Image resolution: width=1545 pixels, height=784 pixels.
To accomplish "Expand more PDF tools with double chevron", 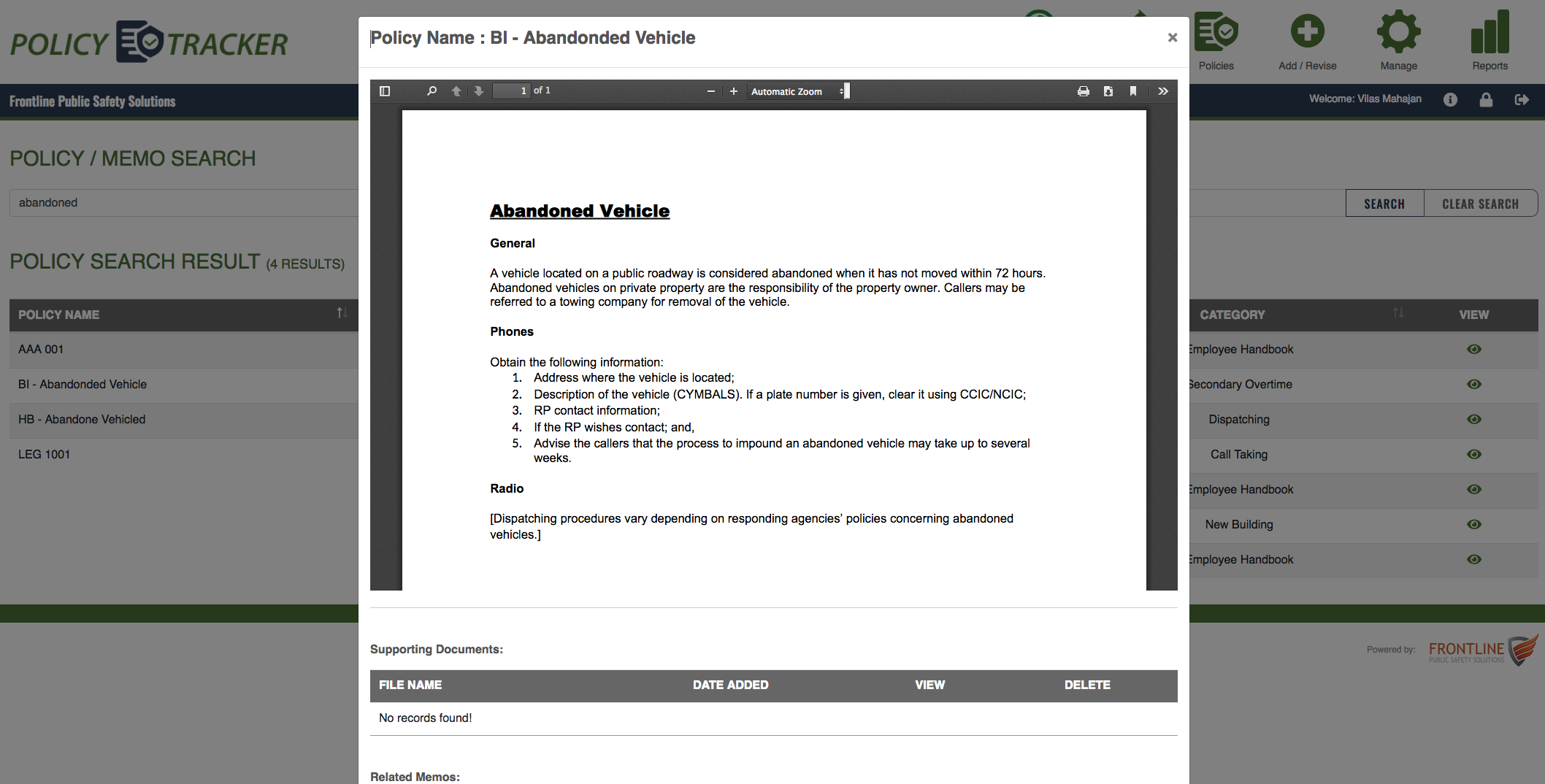I will 1162,91.
